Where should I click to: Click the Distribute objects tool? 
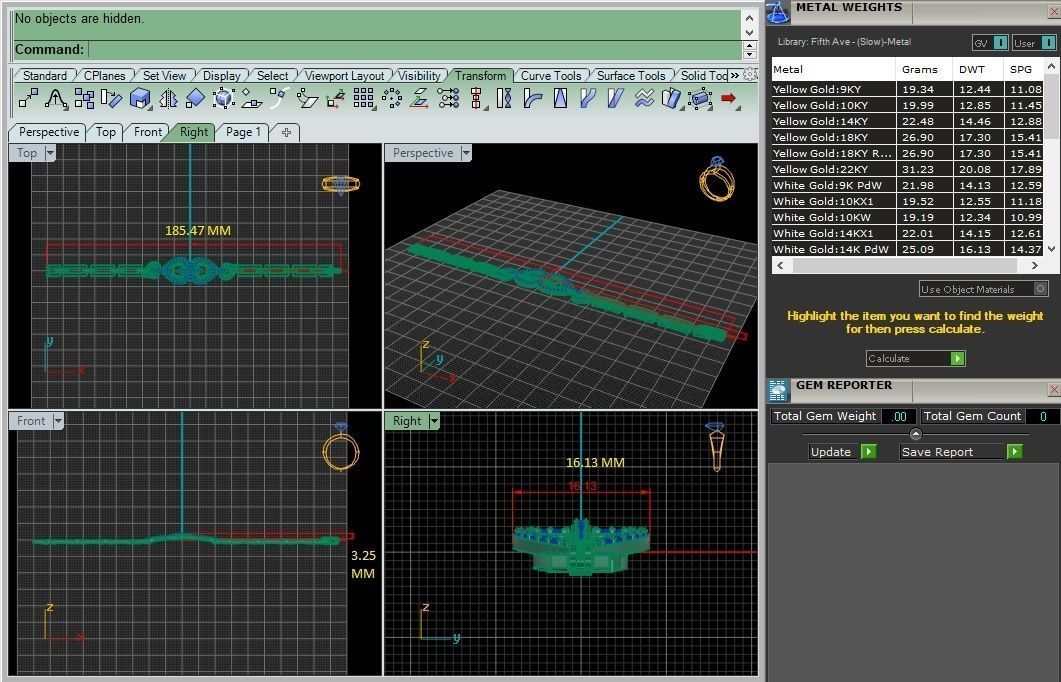click(476, 99)
